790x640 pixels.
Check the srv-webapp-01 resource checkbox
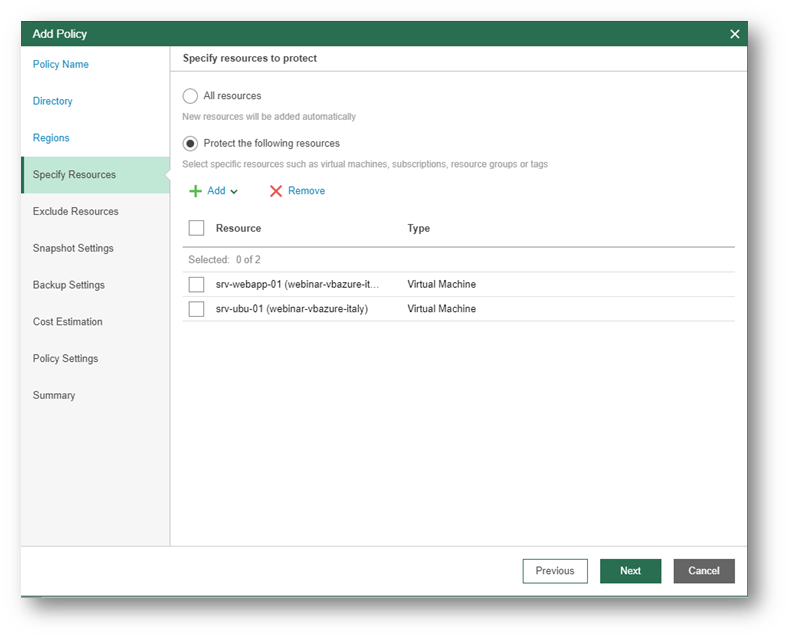[x=196, y=284]
